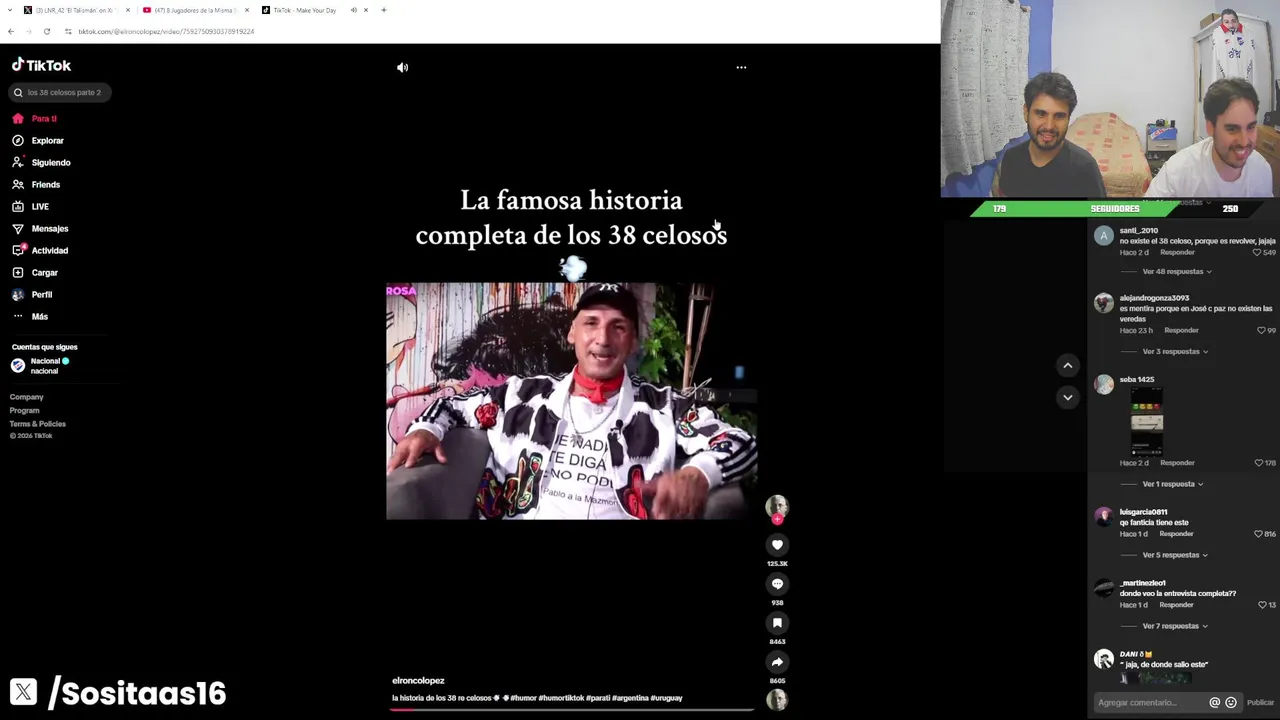Viewport: 1280px width, 720px height.
Task: Save the video with the bookmark icon
Action: point(777,623)
